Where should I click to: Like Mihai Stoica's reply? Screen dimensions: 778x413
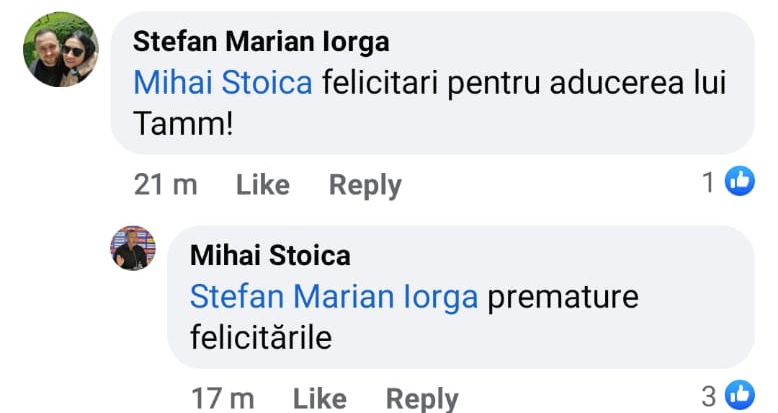tap(319, 398)
